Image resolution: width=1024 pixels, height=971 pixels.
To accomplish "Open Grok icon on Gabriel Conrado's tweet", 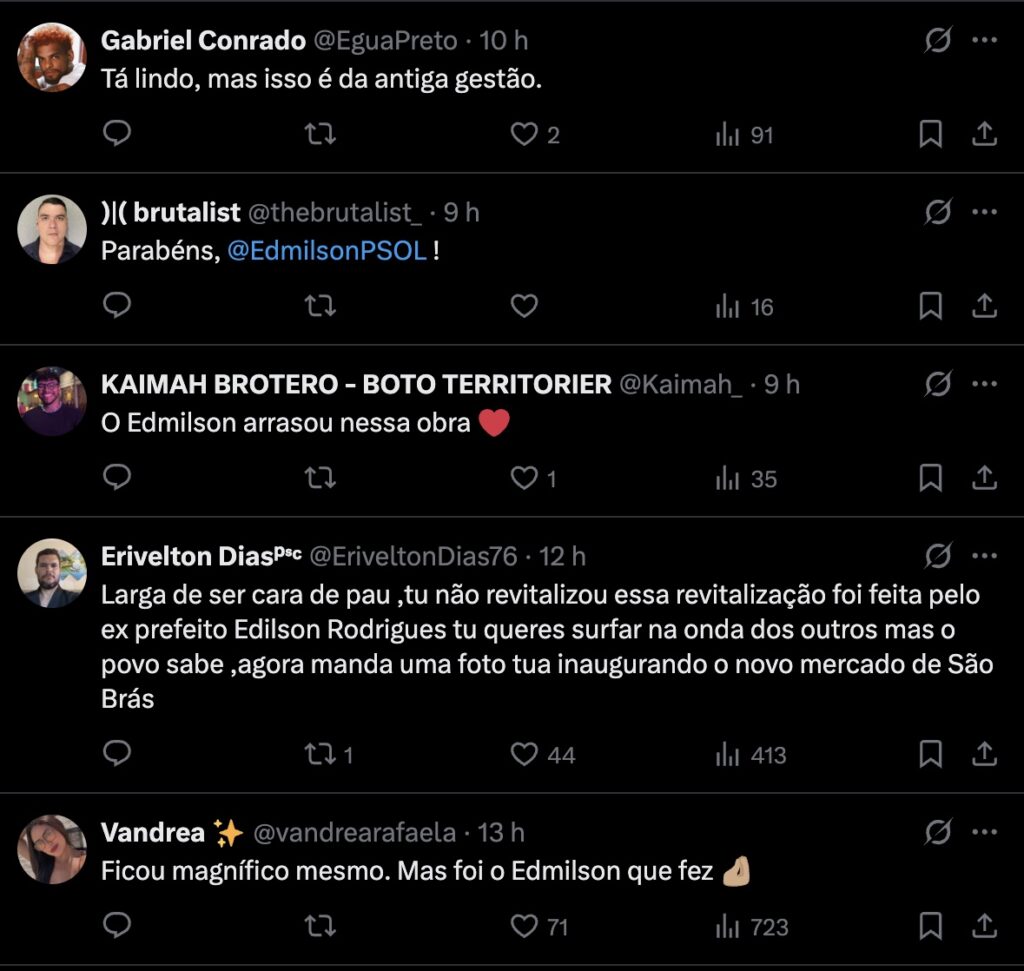I will tap(938, 41).
